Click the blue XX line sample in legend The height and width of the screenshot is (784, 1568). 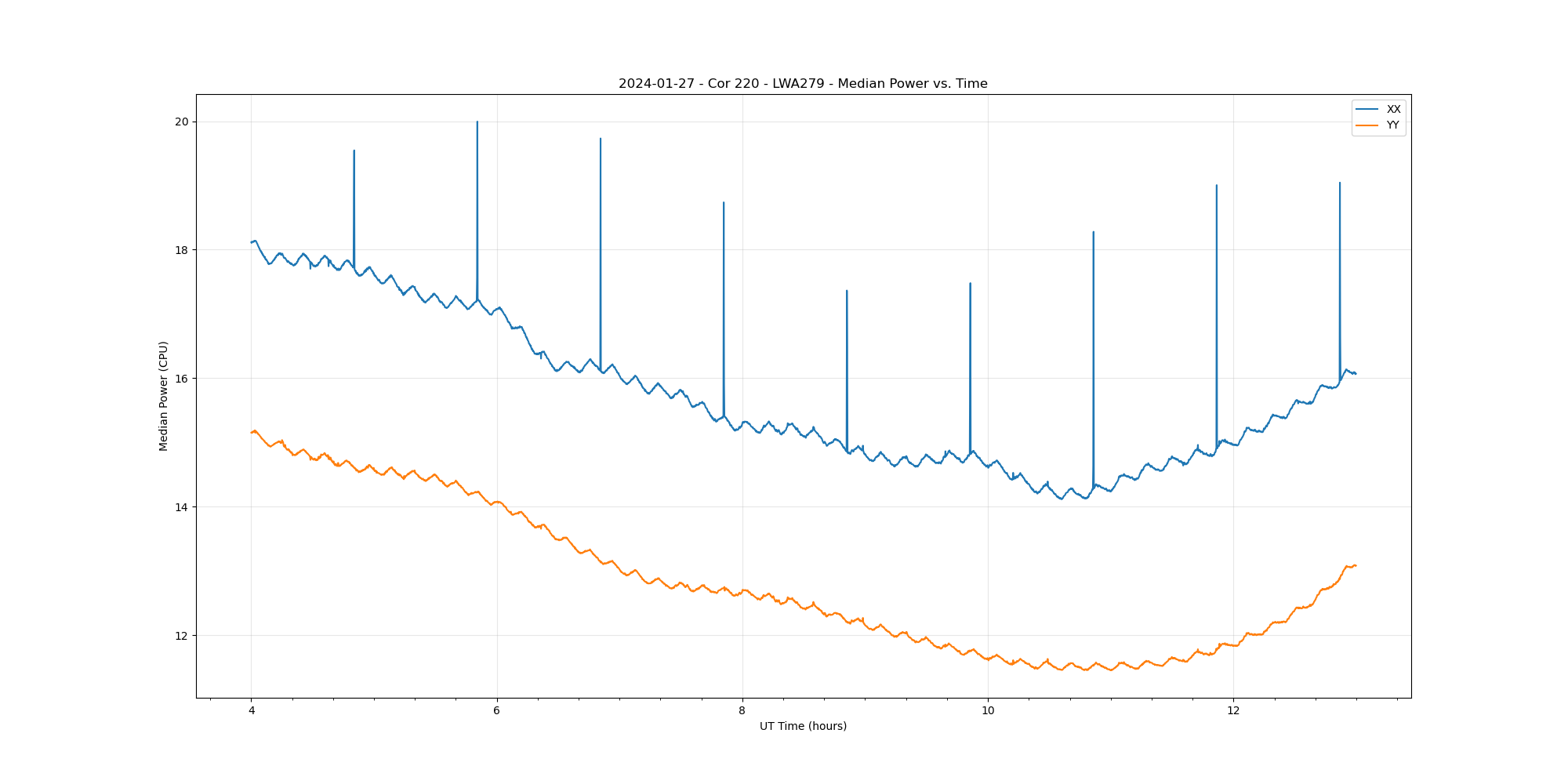coord(1367,110)
